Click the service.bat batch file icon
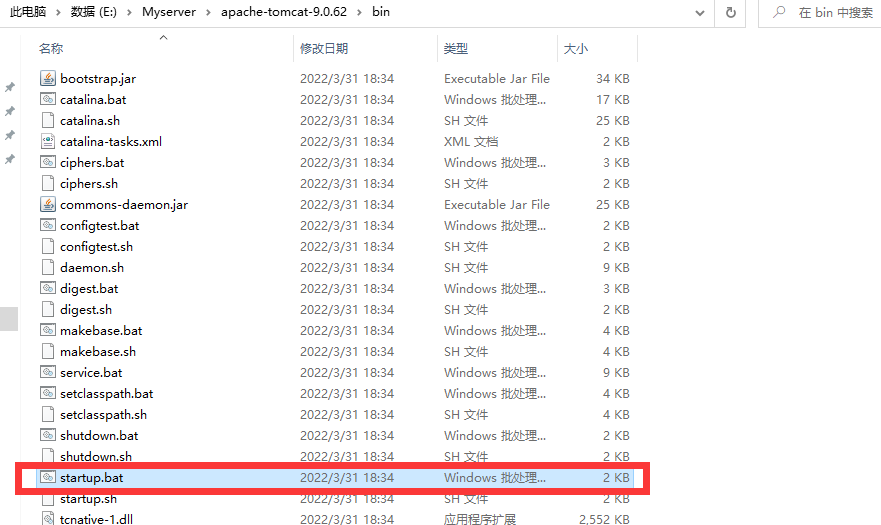Viewport: 881px width, 525px height. point(48,372)
